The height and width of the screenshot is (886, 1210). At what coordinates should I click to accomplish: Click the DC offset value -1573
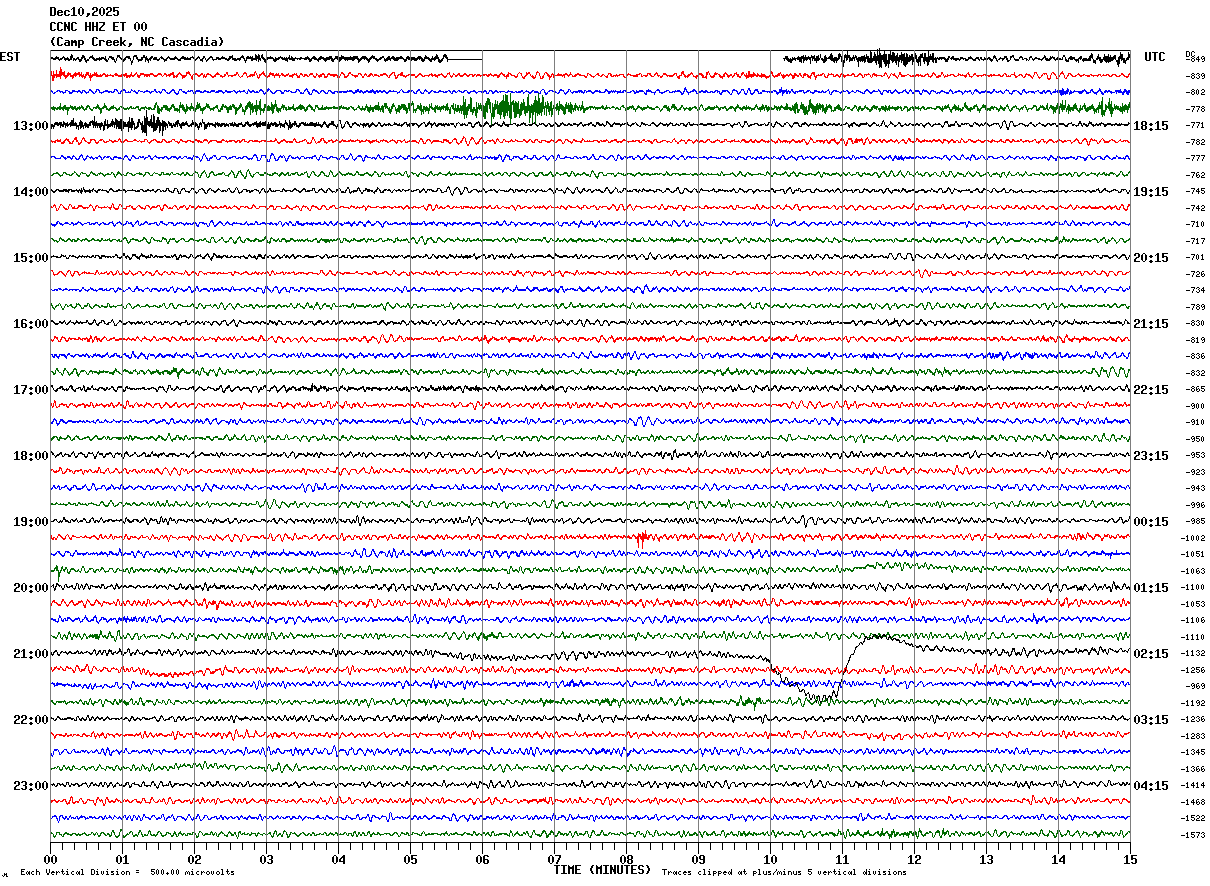1194,835
